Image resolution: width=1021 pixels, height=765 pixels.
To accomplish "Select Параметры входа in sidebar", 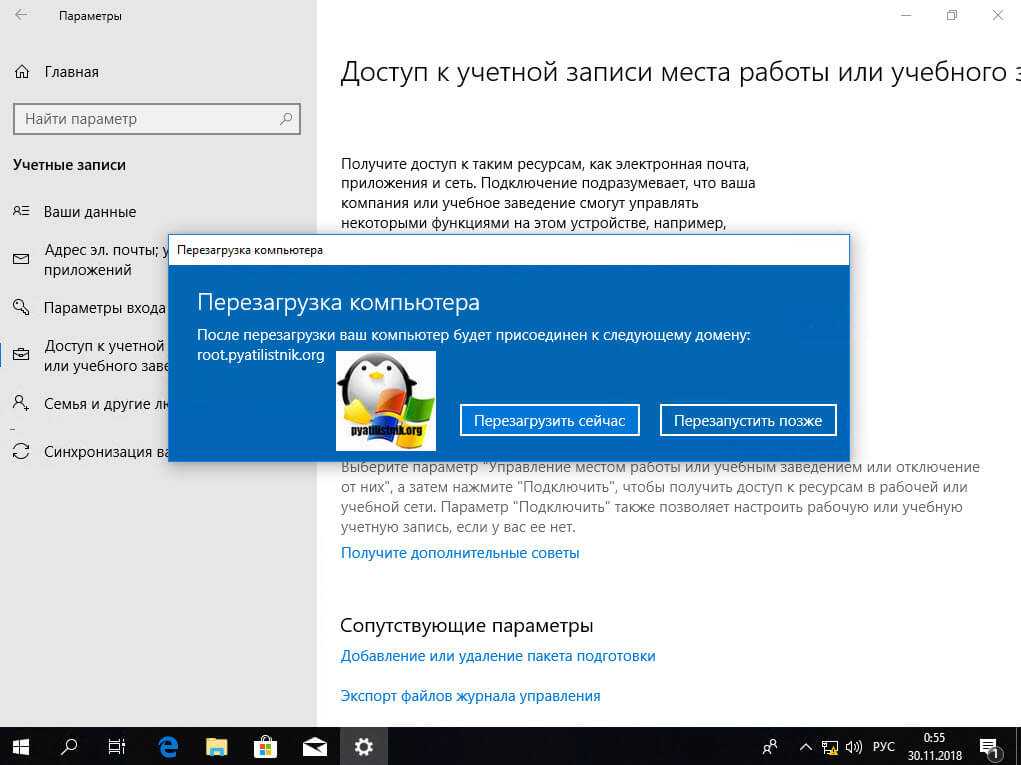I will coord(104,307).
